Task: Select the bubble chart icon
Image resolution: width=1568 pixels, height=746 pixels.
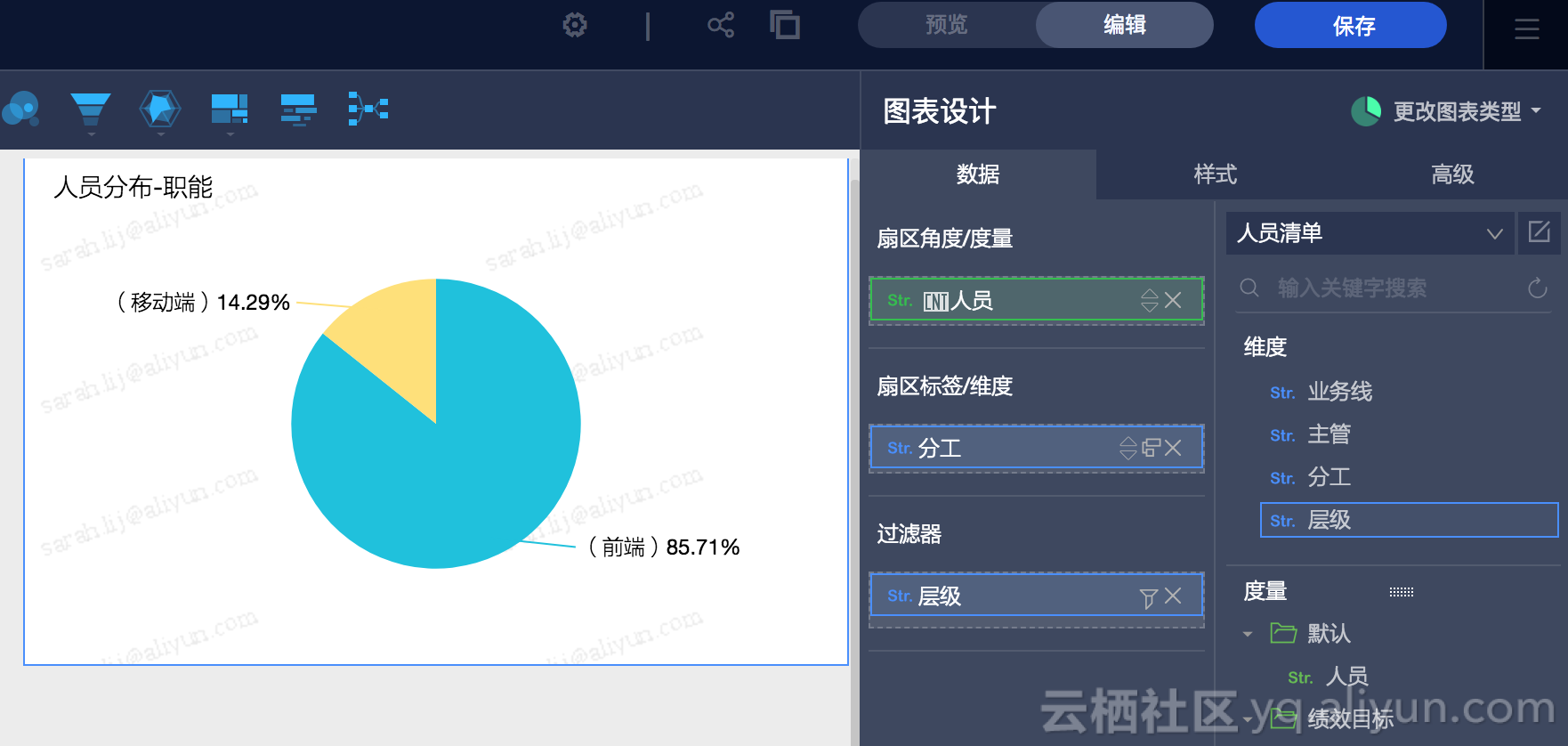Action: (21, 109)
